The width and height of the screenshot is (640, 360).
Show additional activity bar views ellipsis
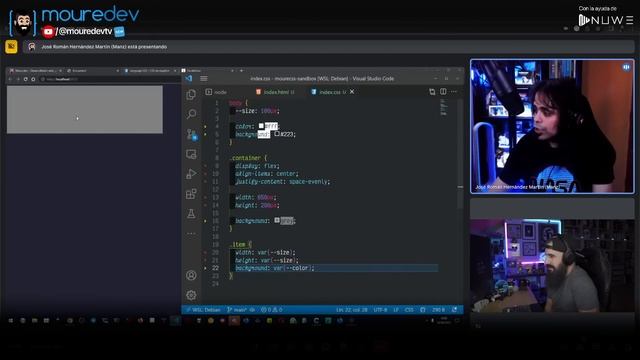(x=191, y=233)
